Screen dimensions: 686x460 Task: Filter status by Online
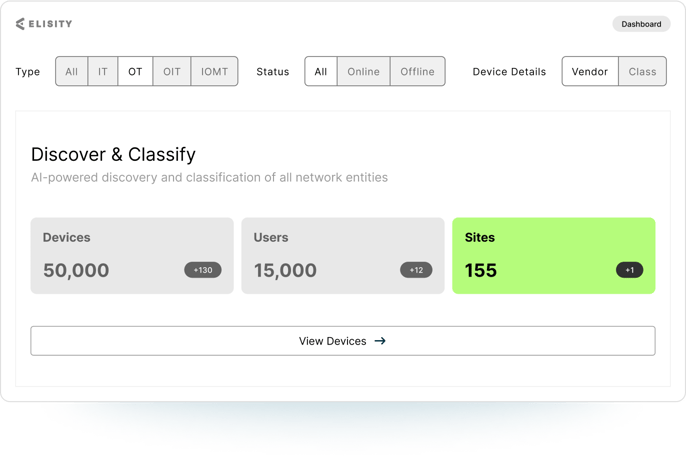click(x=364, y=71)
